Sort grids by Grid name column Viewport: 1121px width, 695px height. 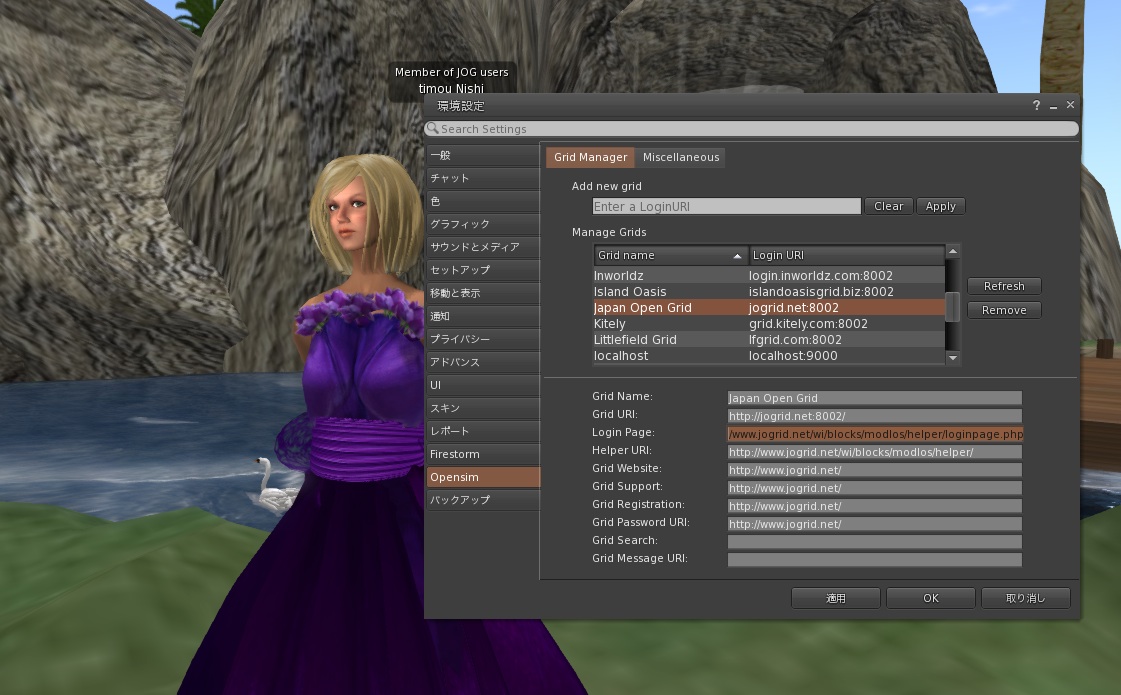pyautogui.click(x=671, y=255)
